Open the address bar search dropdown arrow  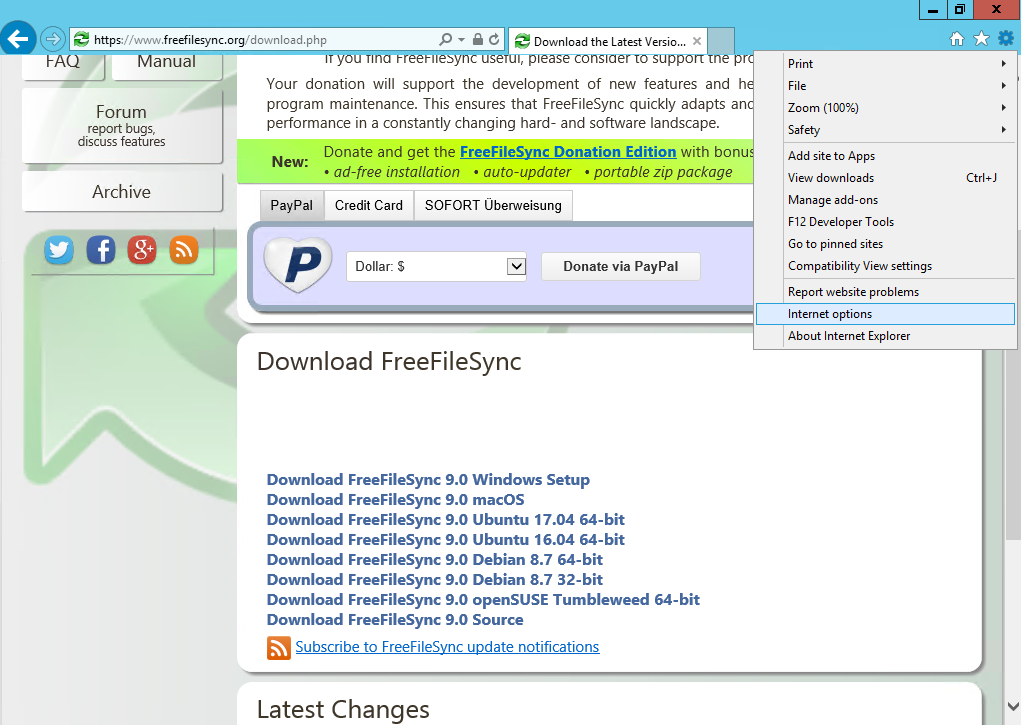point(461,40)
